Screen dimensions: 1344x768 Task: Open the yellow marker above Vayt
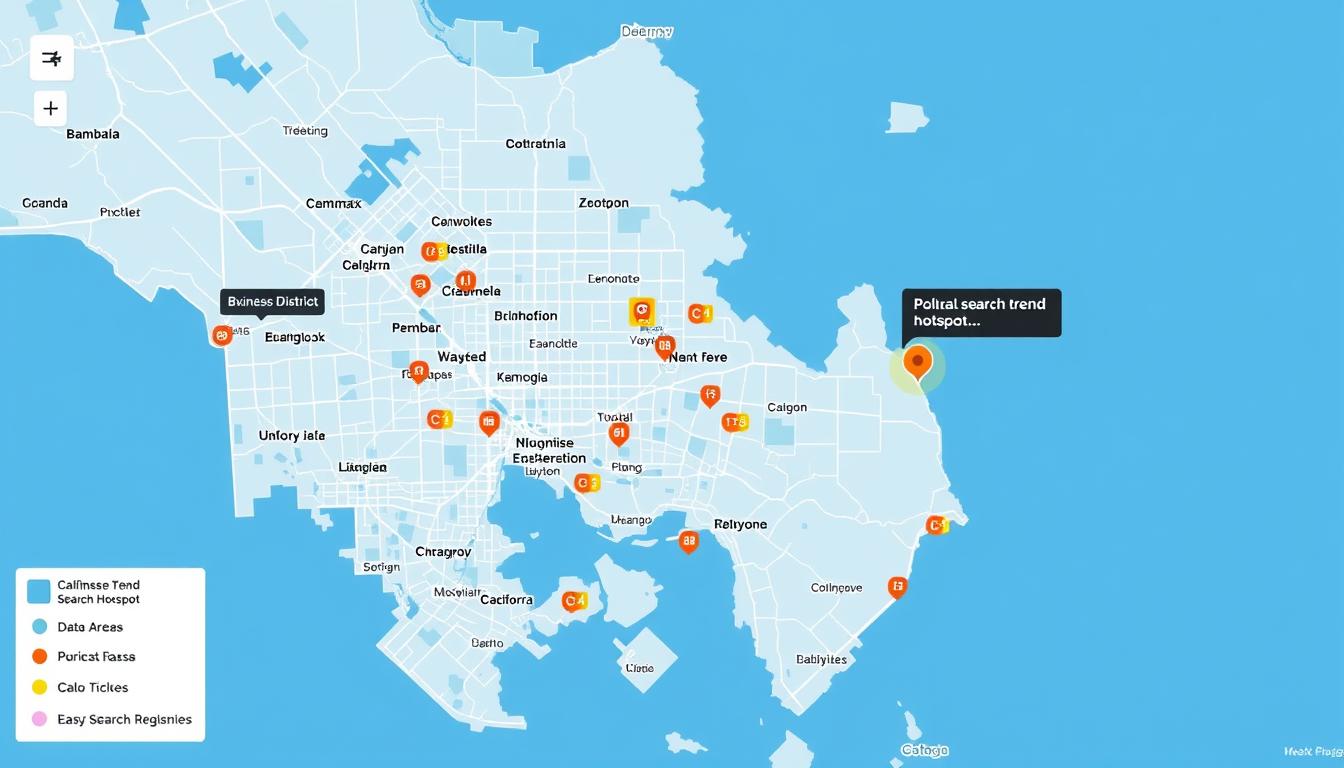point(641,312)
